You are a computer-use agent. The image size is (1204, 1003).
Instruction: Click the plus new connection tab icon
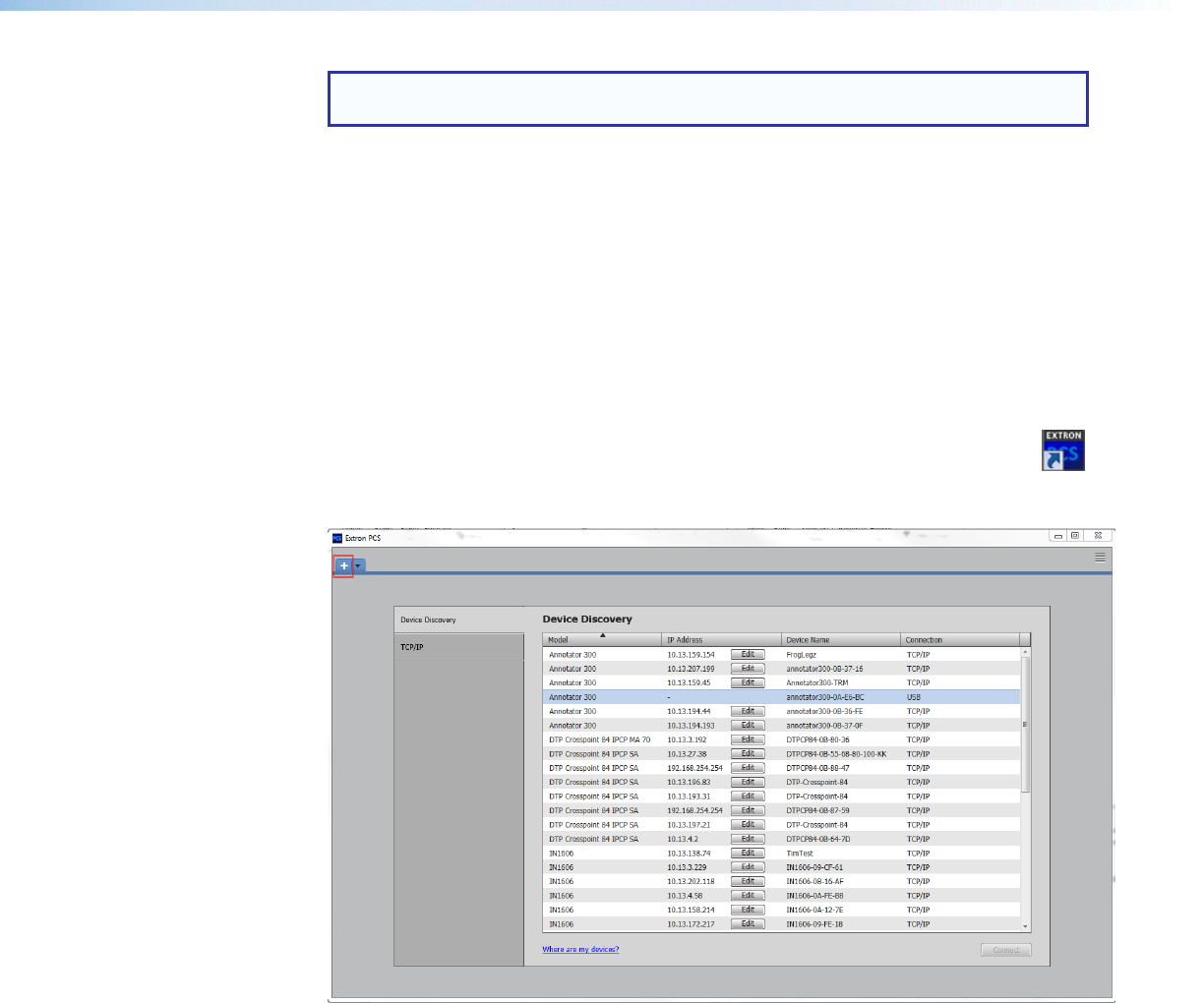tap(343, 566)
